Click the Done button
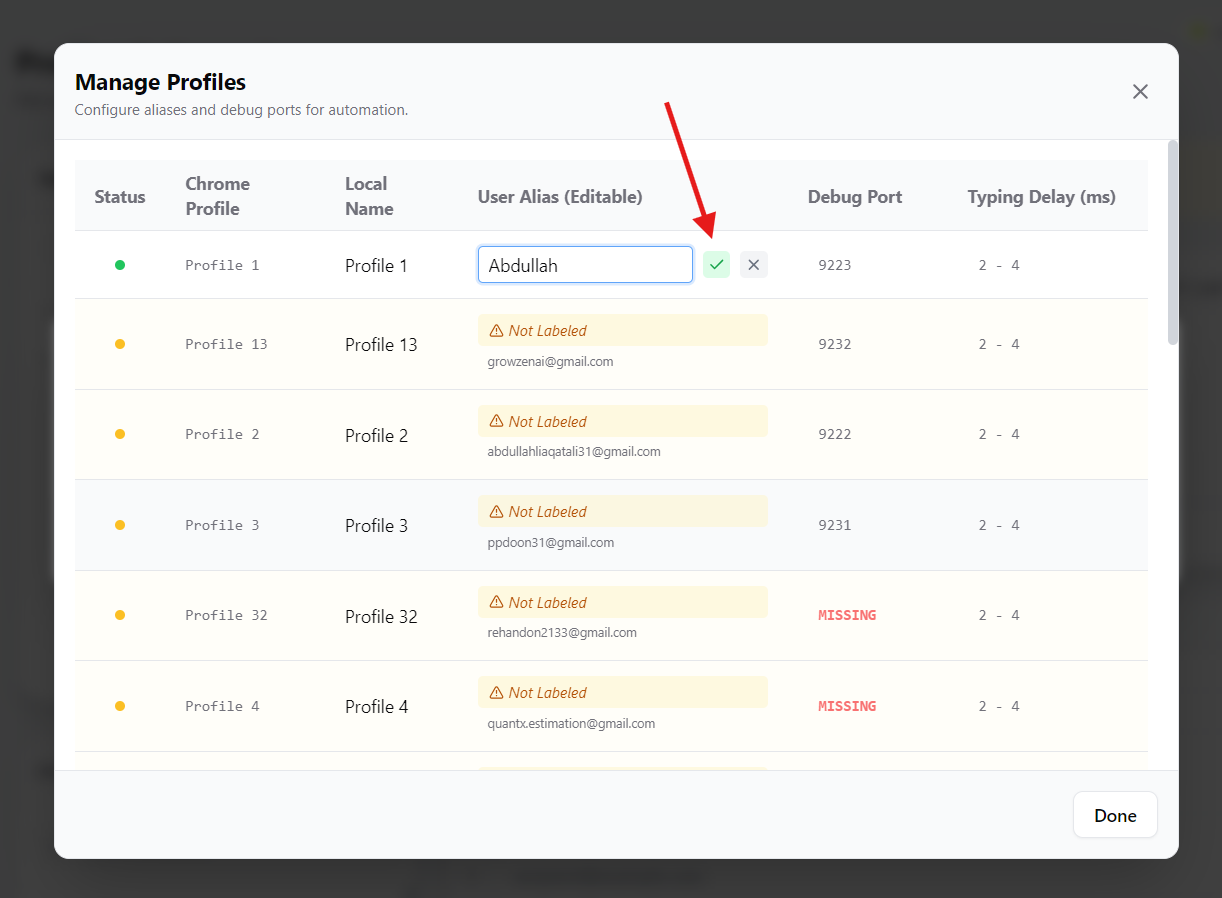The height and width of the screenshot is (898, 1222). tap(1115, 815)
